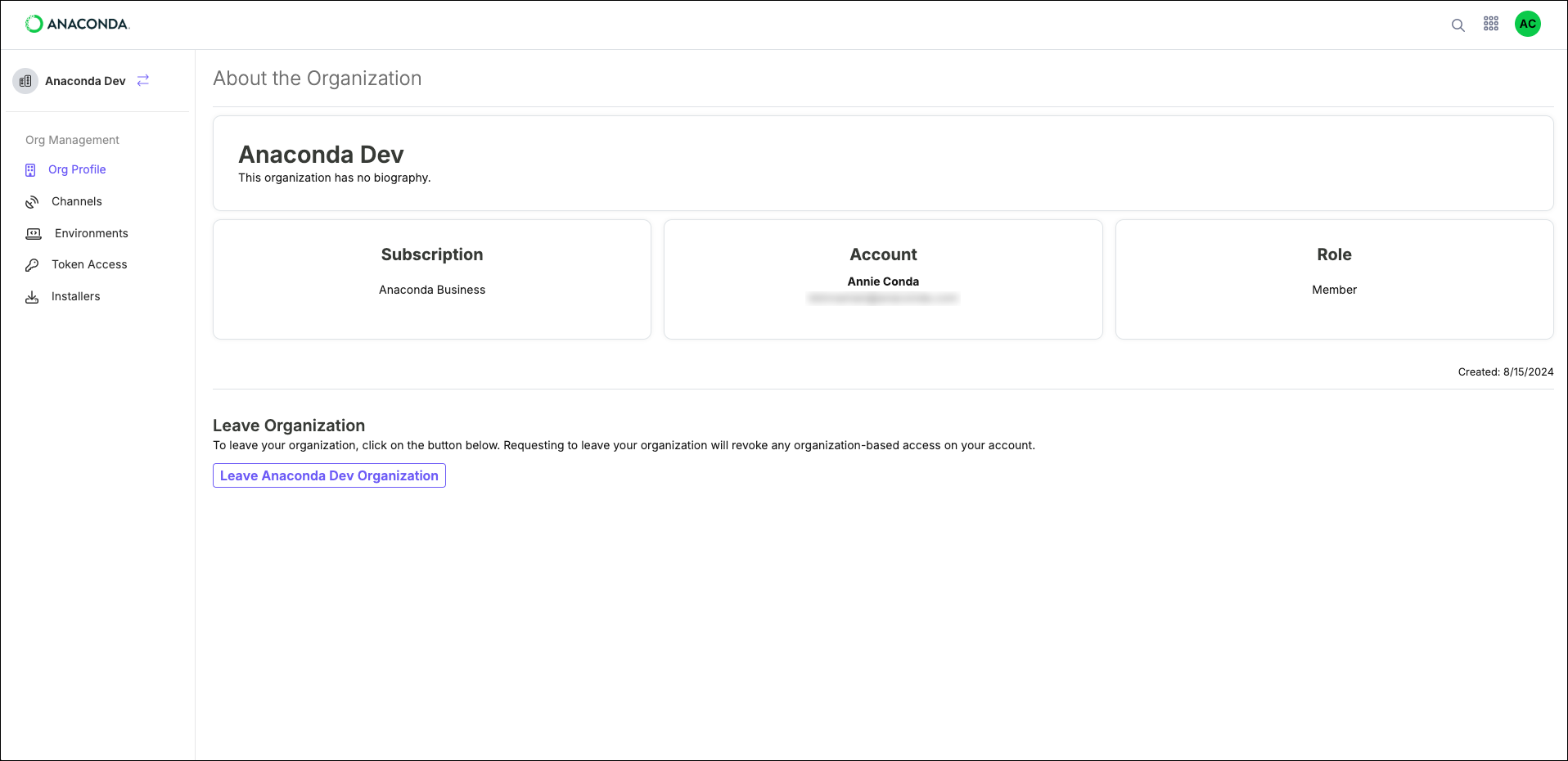This screenshot has height=761, width=1568.
Task: Click the organization building avatar icon
Action: click(x=25, y=81)
